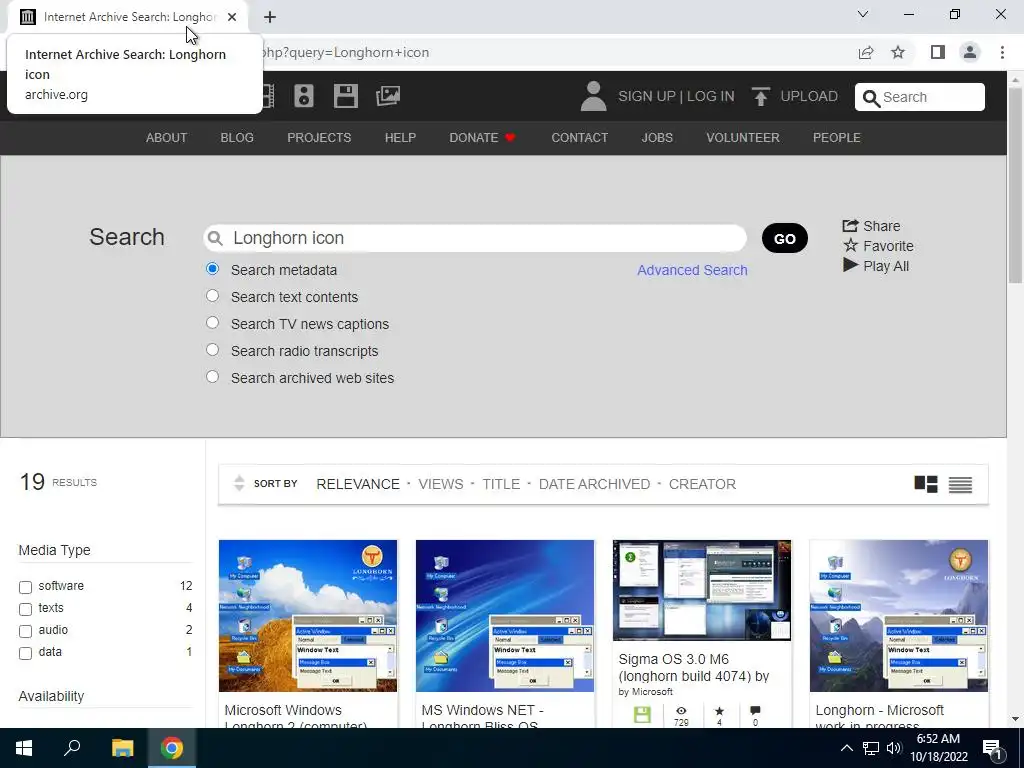Select Search metadata radio button

click(212, 269)
